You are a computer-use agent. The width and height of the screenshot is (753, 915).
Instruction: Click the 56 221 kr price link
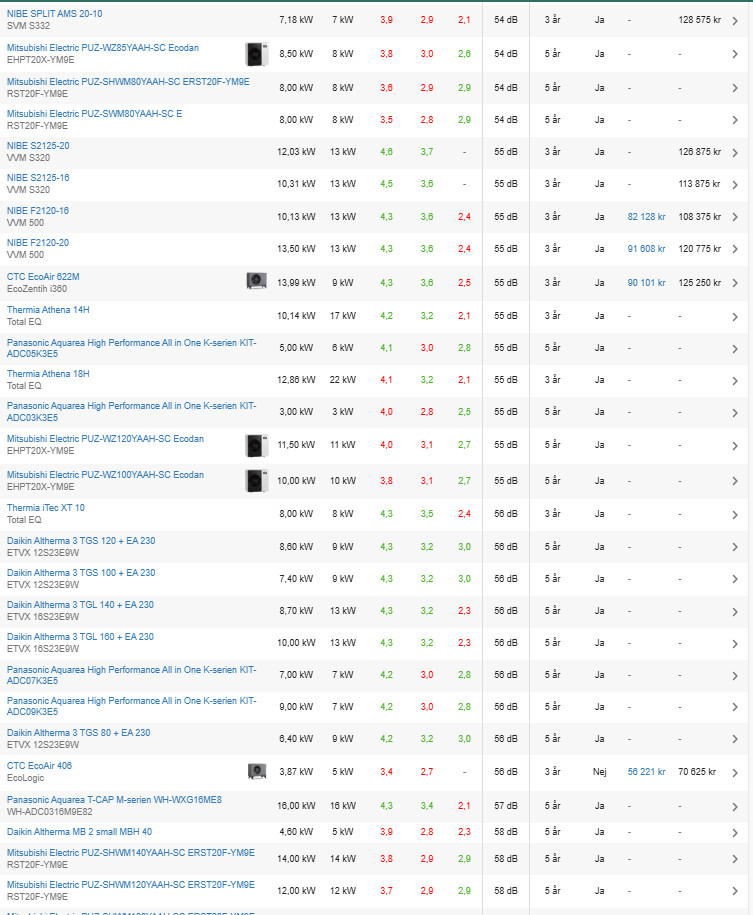click(646, 772)
